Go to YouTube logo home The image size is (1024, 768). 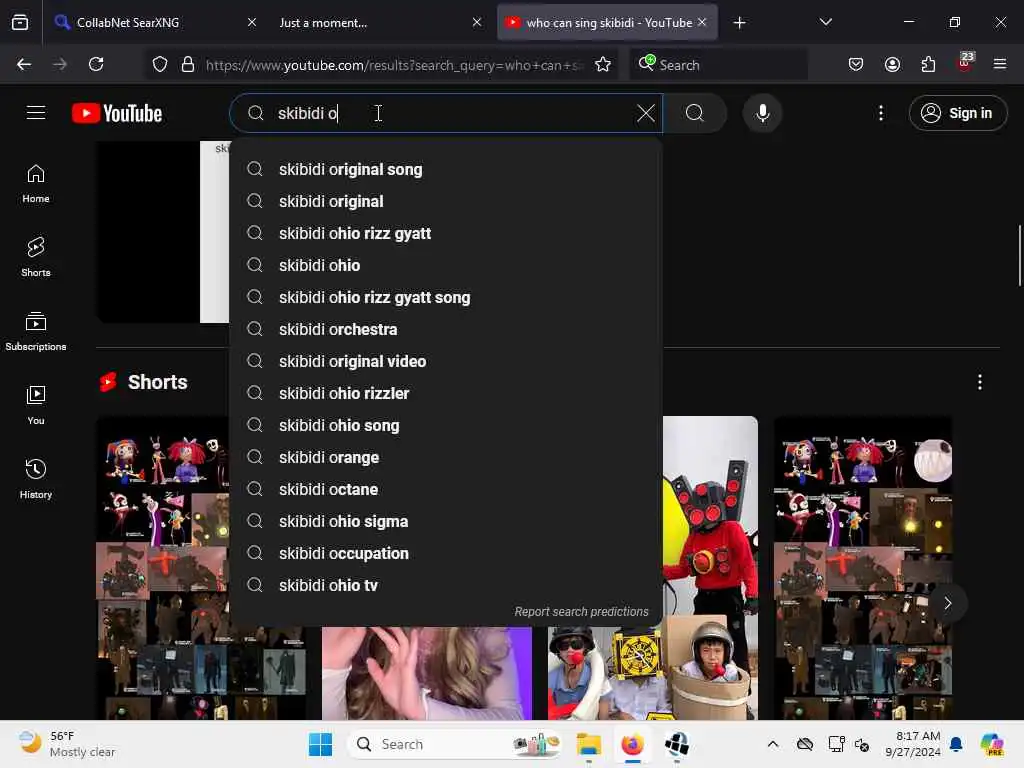click(117, 113)
